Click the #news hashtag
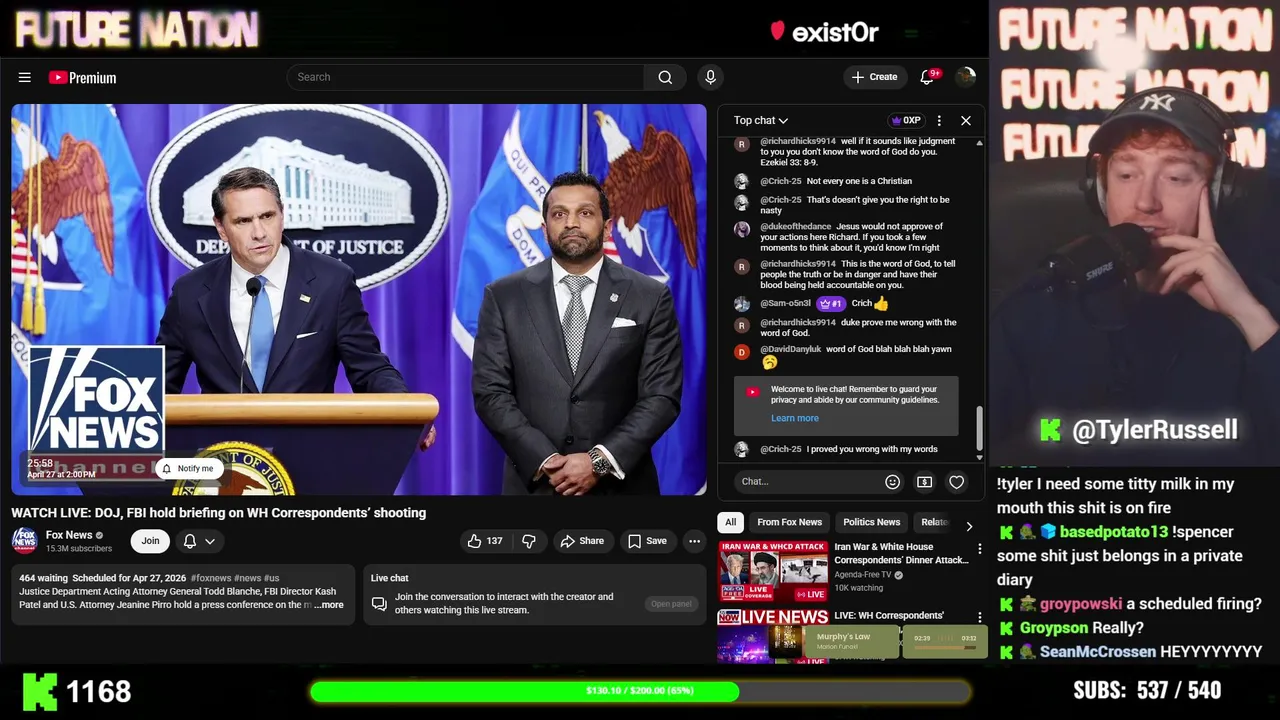The image size is (1280, 720). point(247,578)
